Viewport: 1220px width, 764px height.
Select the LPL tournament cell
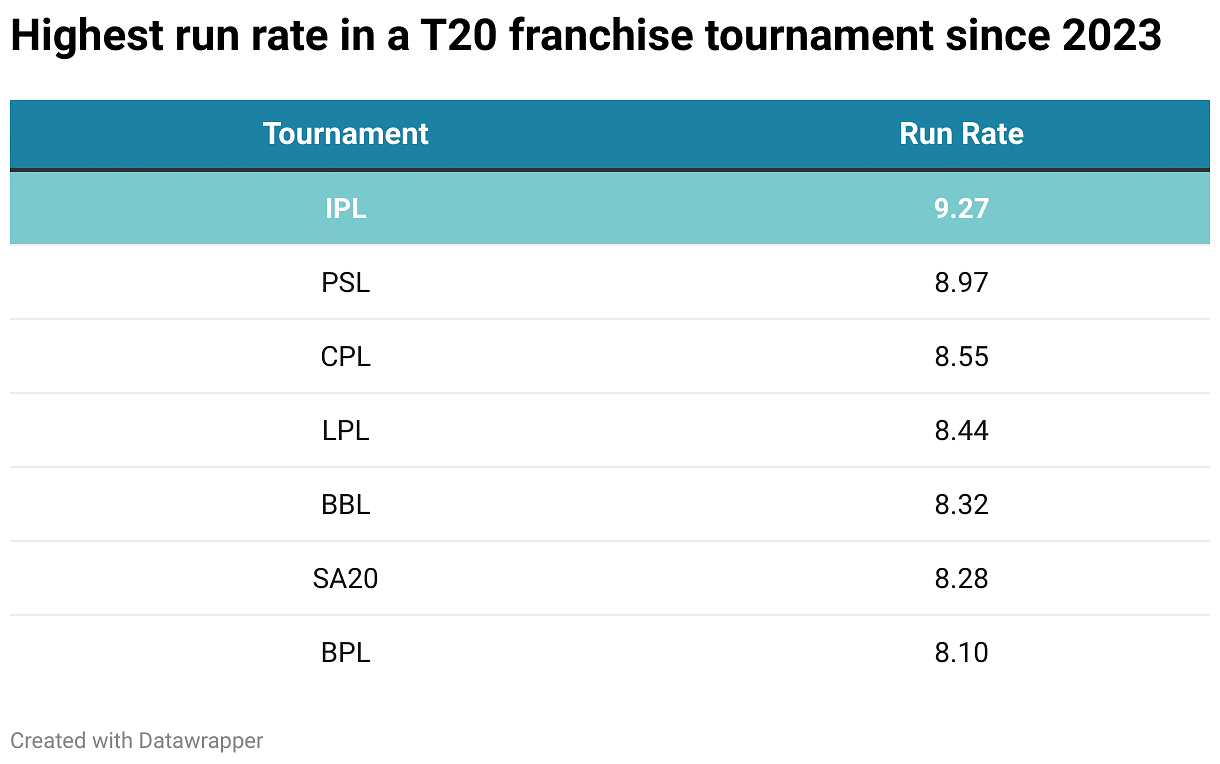pyautogui.click(x=346, y=431)
